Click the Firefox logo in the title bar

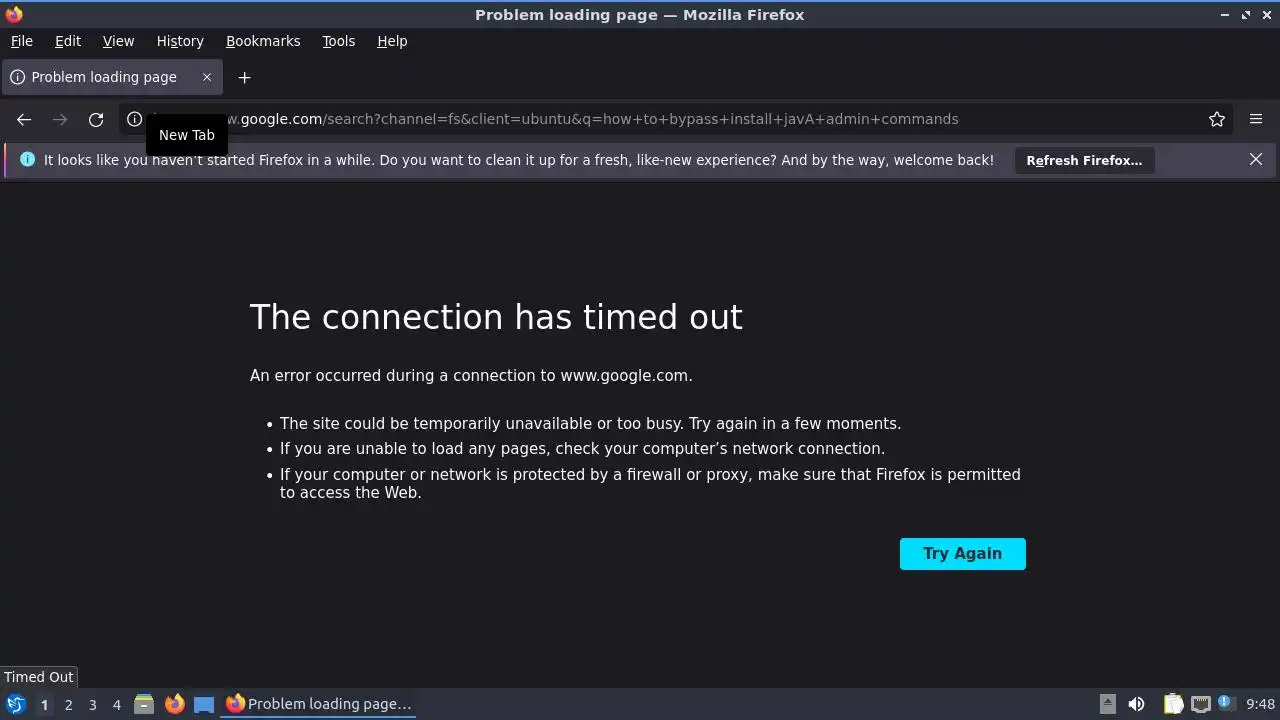[14, 14]
